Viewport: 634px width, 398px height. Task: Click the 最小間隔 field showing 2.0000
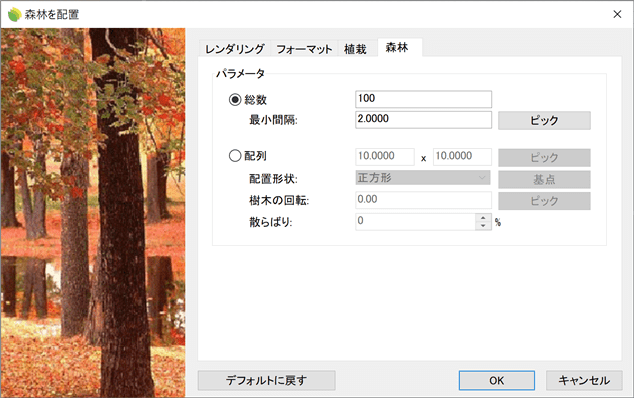423,120
